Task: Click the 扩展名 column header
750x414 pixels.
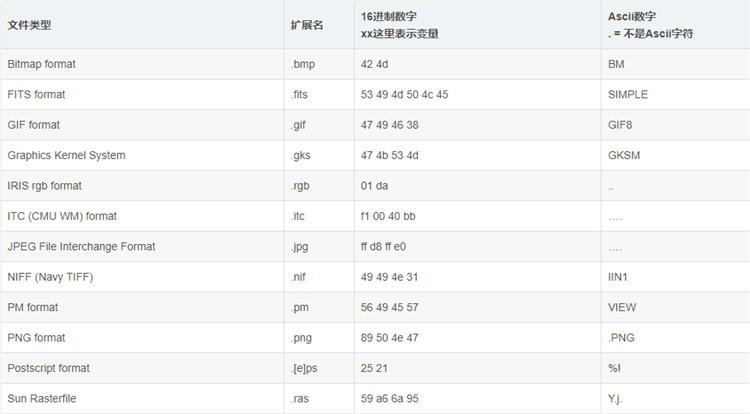Action: 307,25
